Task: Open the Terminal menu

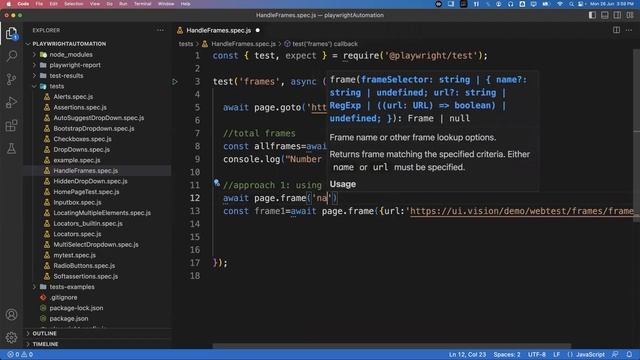Action: tap(142, 4)
